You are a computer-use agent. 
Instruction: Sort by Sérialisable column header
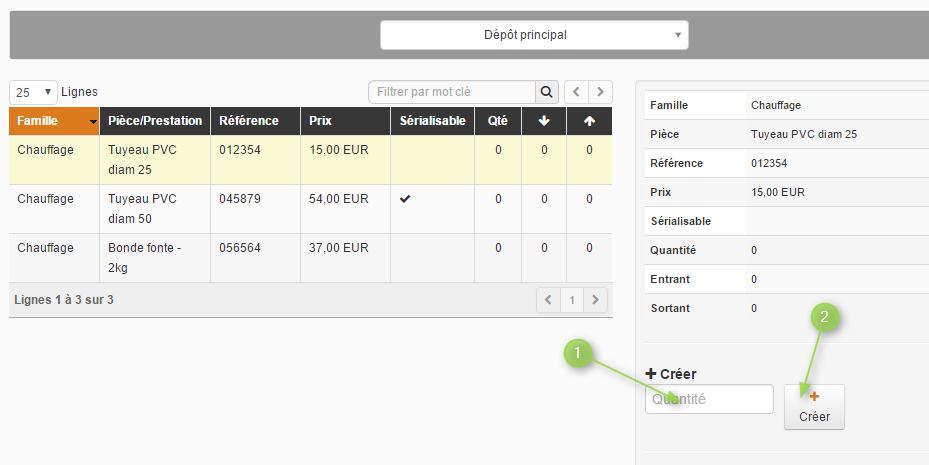click(433, 121)
